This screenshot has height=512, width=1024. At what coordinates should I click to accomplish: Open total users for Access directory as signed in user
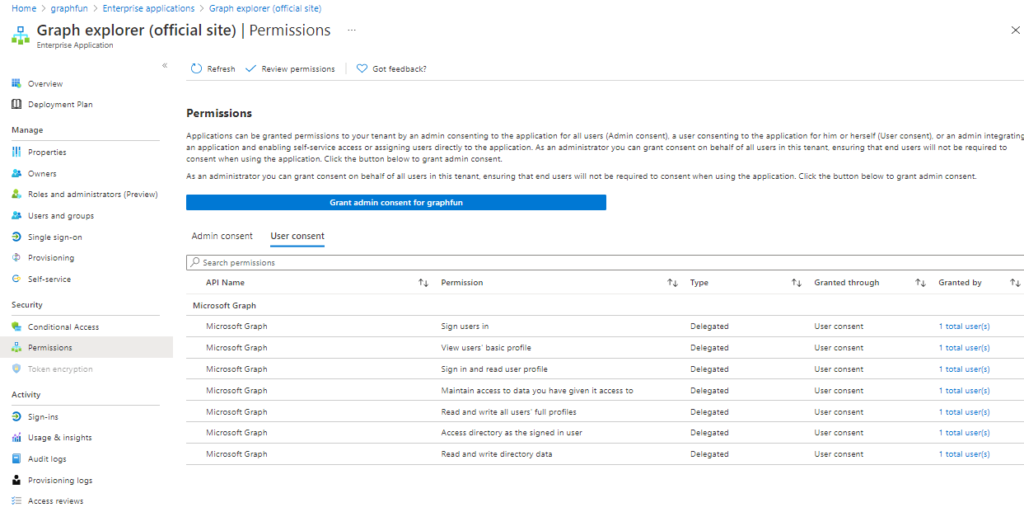(x=964, y=432)
